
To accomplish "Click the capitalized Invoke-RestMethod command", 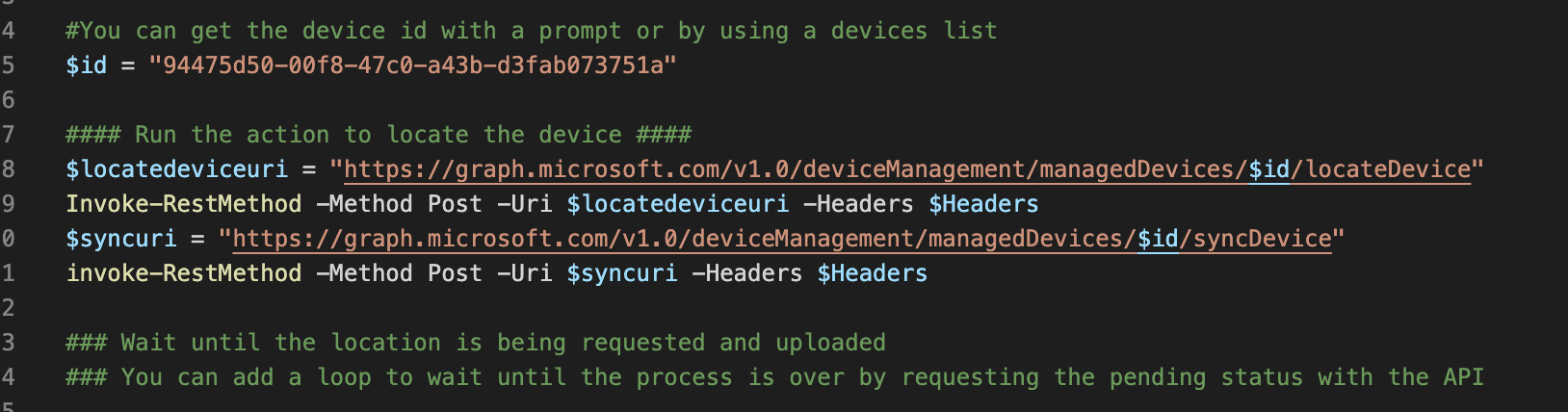I will point(183,204).
